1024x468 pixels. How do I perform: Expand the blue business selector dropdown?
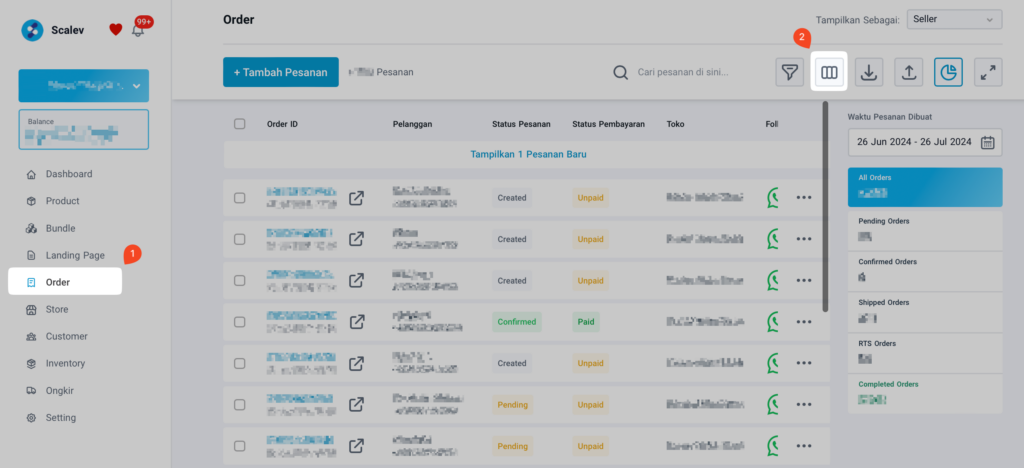[x=84, y=86]
